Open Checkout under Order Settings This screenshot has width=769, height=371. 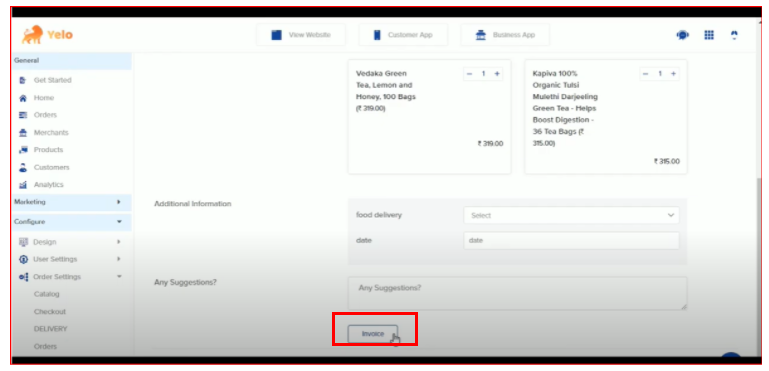(x=50, y=312)
